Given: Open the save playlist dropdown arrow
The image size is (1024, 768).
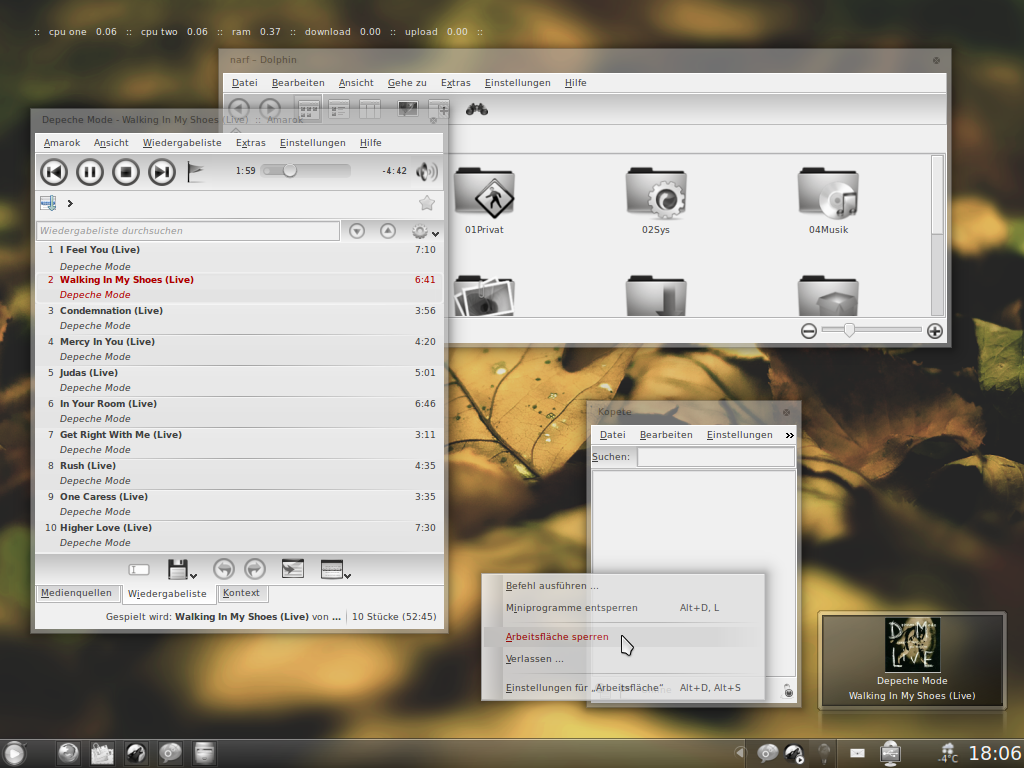Looking at the screenshot, I should pyautogui.click(x=193, y=576).
